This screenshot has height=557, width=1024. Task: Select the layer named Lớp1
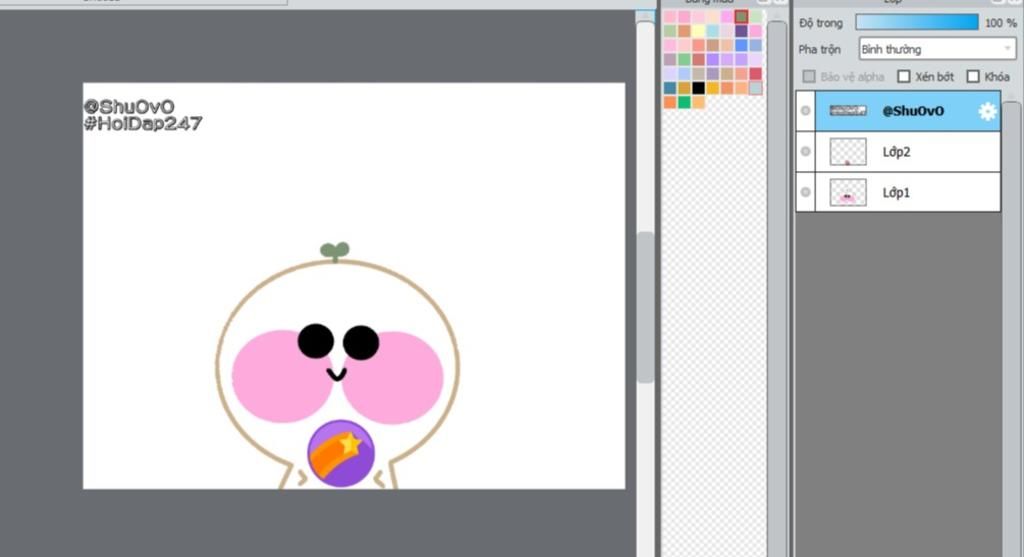896,192
